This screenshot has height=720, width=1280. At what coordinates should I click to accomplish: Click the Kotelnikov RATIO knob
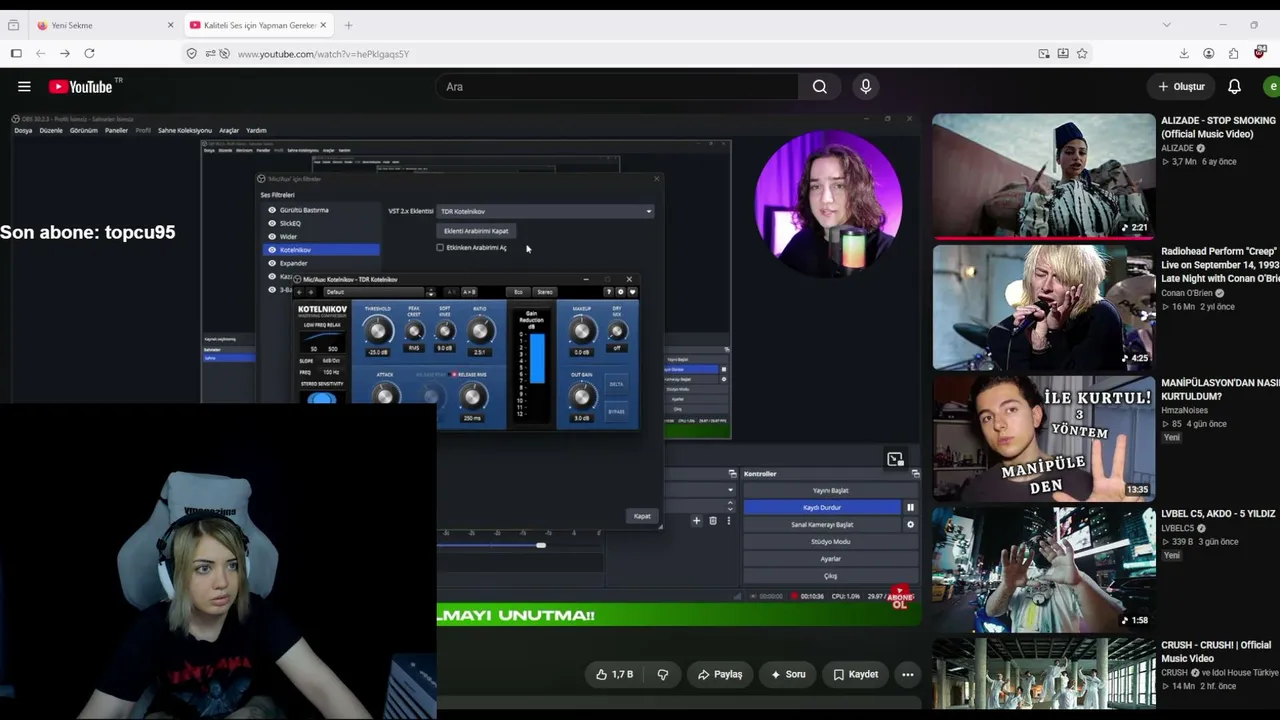point(480,330)
